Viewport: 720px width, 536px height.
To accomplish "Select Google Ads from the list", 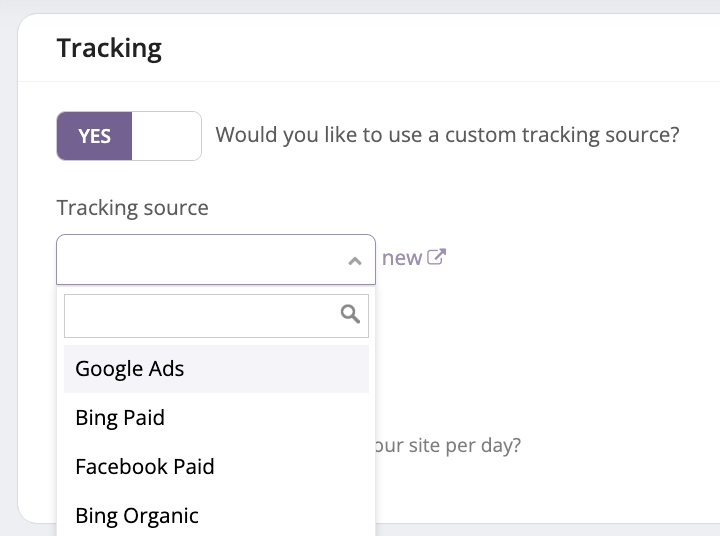I will 130,368.
